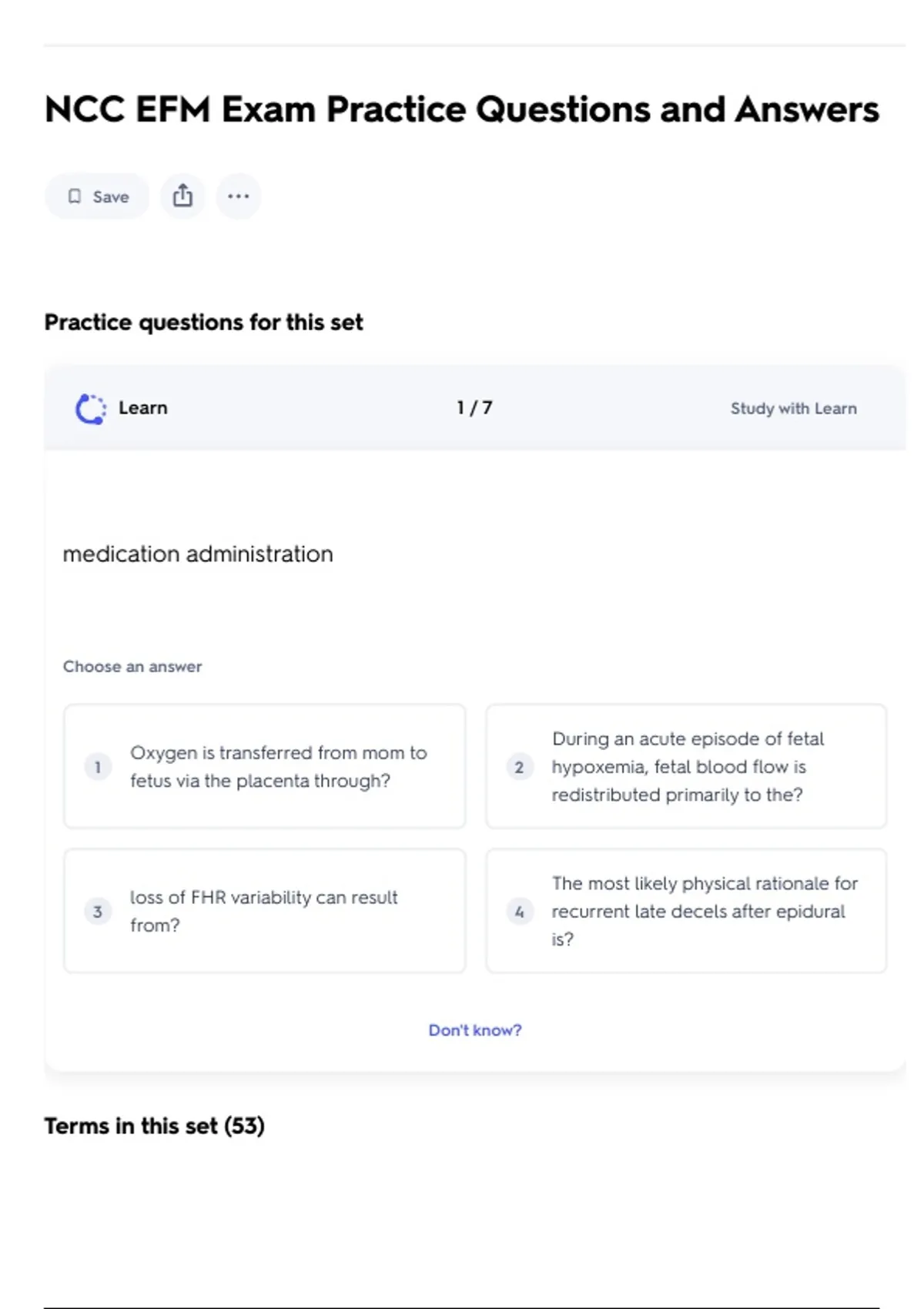Select answer about loss of FHR variability

tap(263, 911)
